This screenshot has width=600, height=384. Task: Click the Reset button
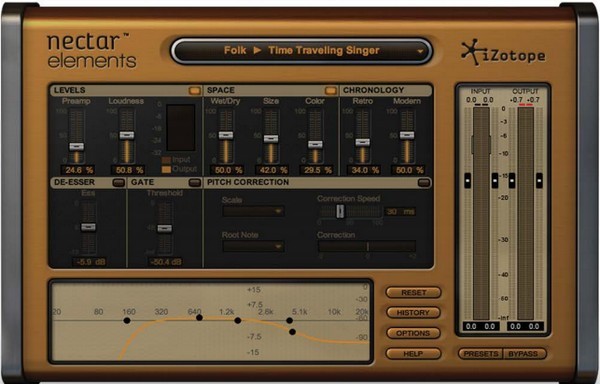tap(413, 293)
